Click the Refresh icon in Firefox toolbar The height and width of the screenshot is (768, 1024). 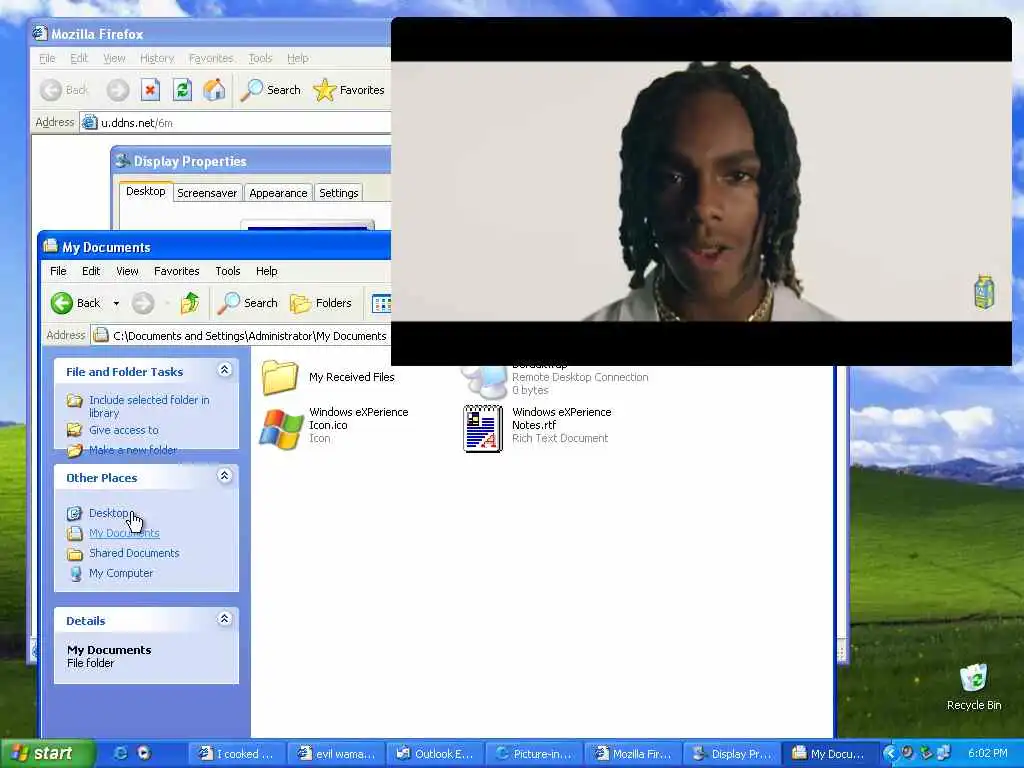click(x=182, y=90)
